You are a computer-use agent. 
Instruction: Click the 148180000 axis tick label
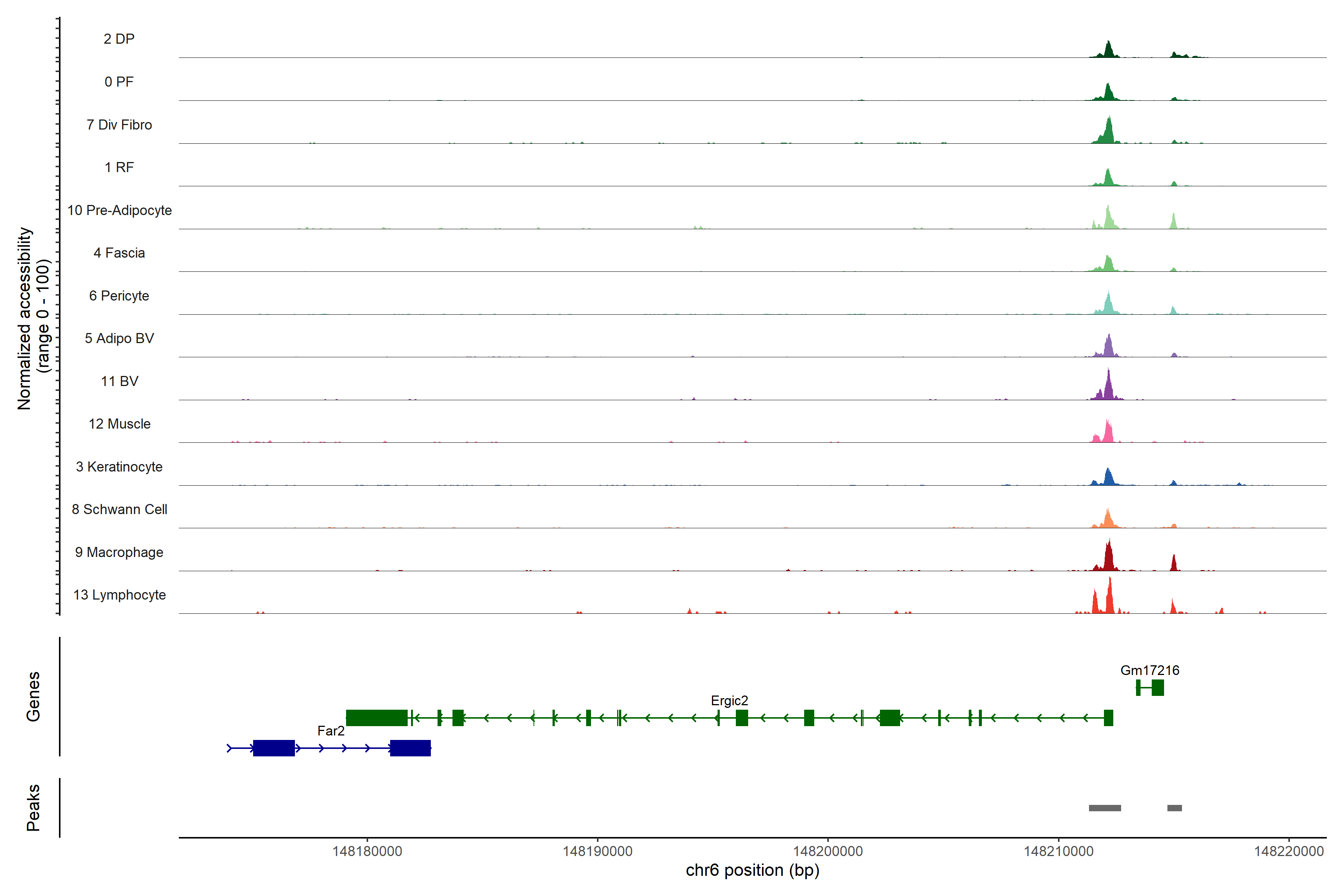click(367, 852)
